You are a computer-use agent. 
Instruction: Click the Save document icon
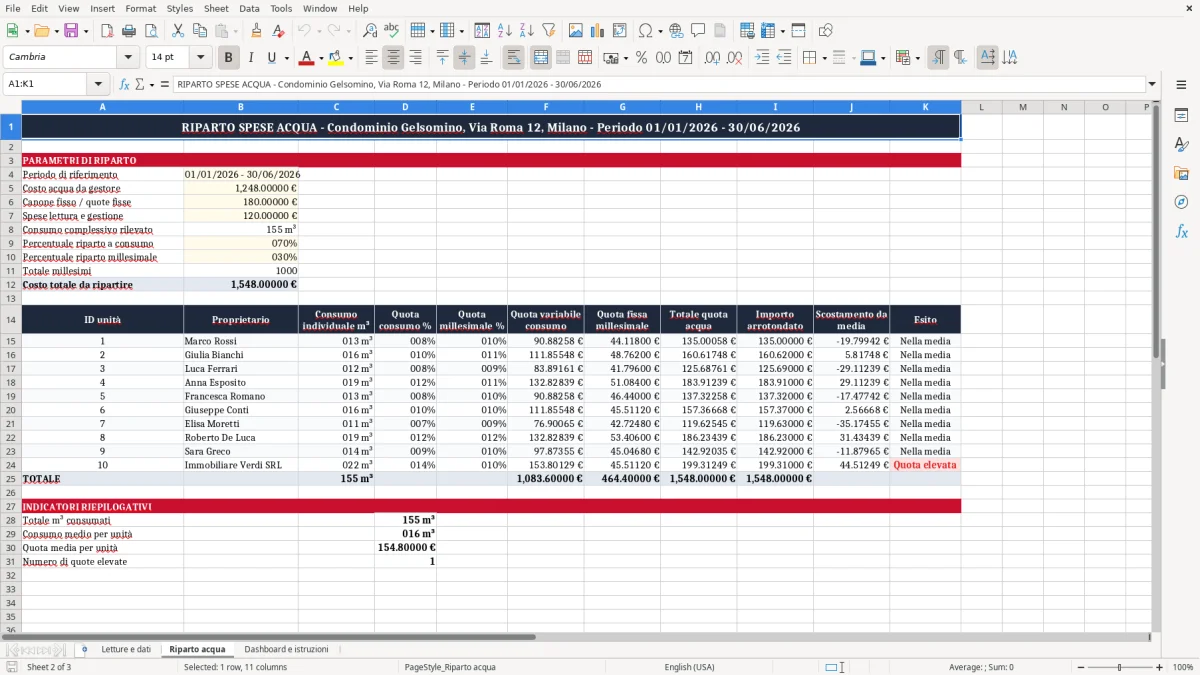(x=71, y=31)
